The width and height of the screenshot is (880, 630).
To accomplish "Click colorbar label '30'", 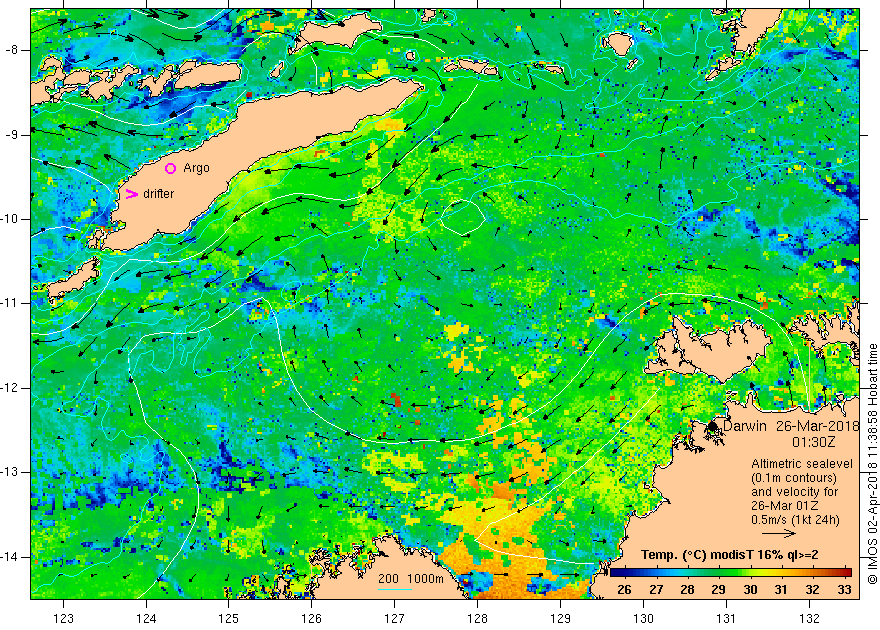I will [x=750, y=590].
